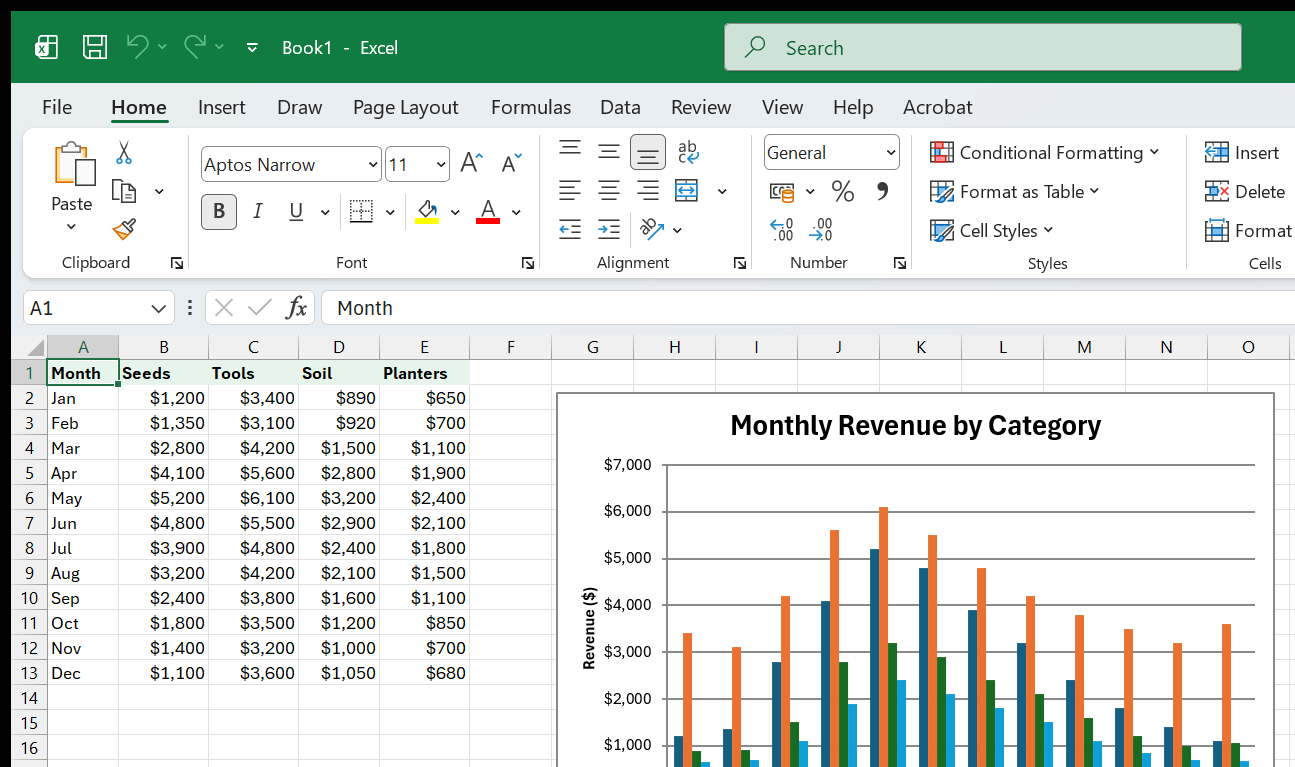Expand Paste options arrow

pos(72,227)
